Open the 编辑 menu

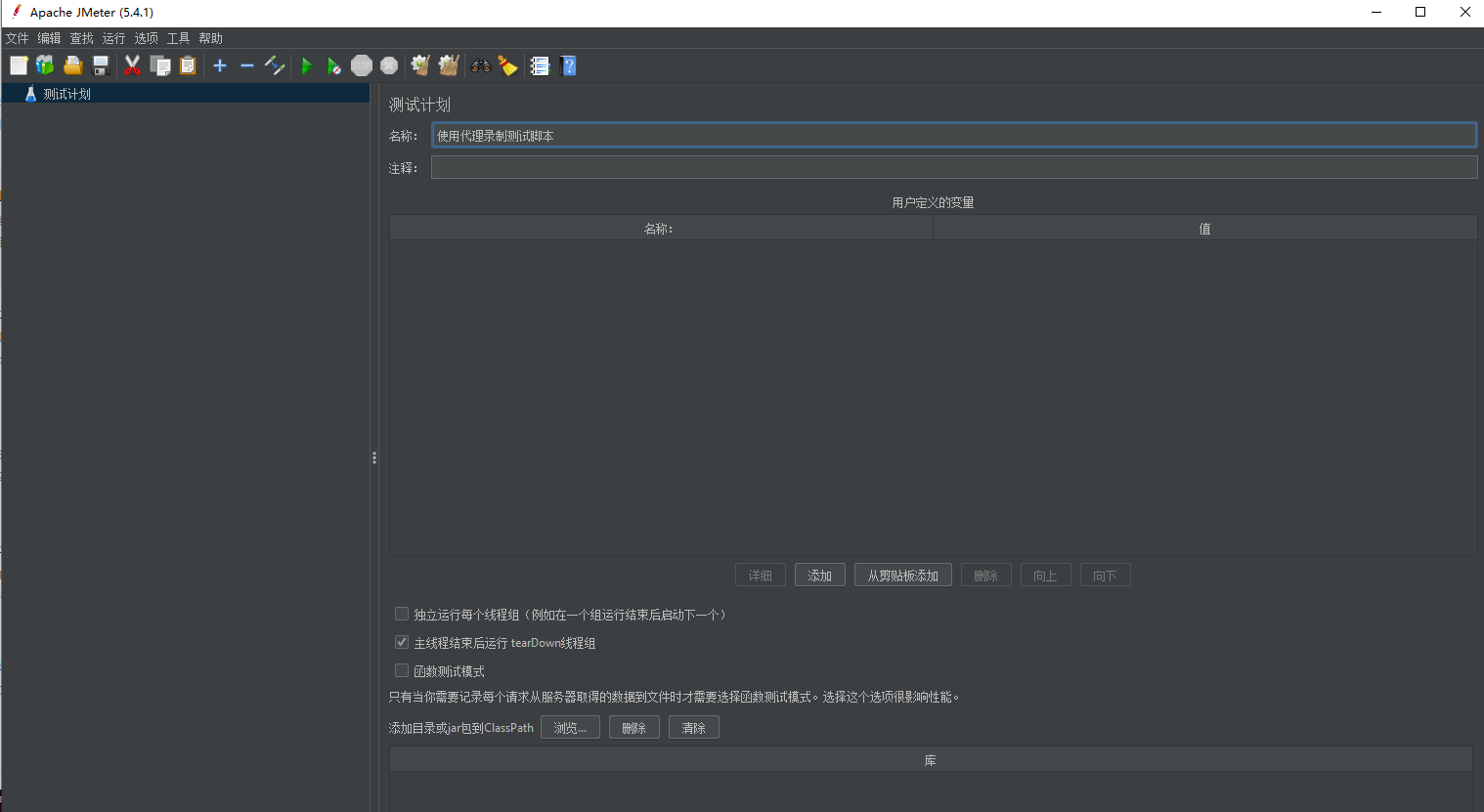[50, 38]
